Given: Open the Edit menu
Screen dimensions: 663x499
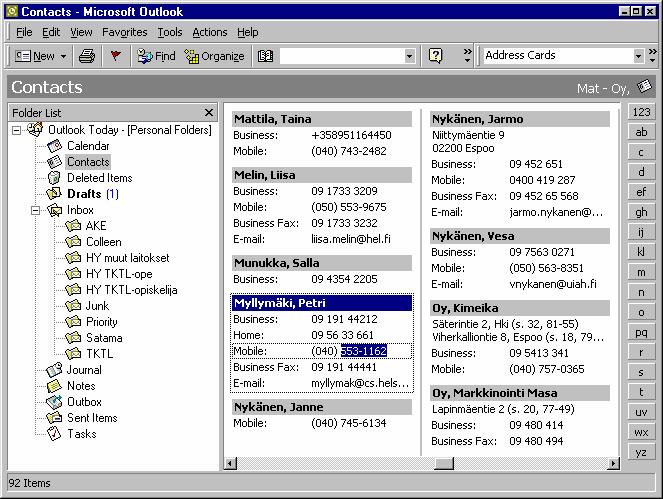Looking at the screenshot, I should point(51,32).
